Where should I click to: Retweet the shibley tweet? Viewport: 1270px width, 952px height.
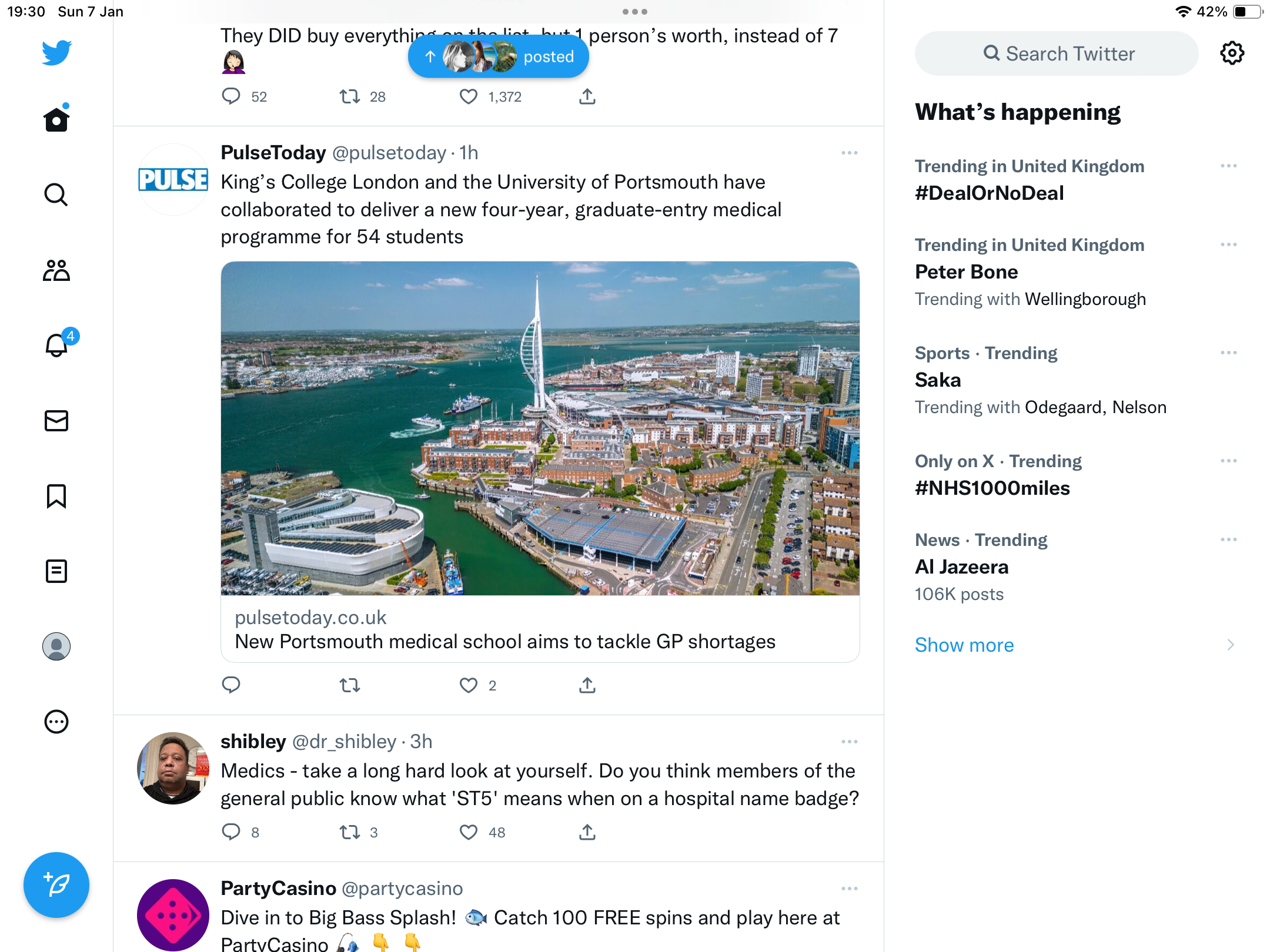tap(350, 832)
